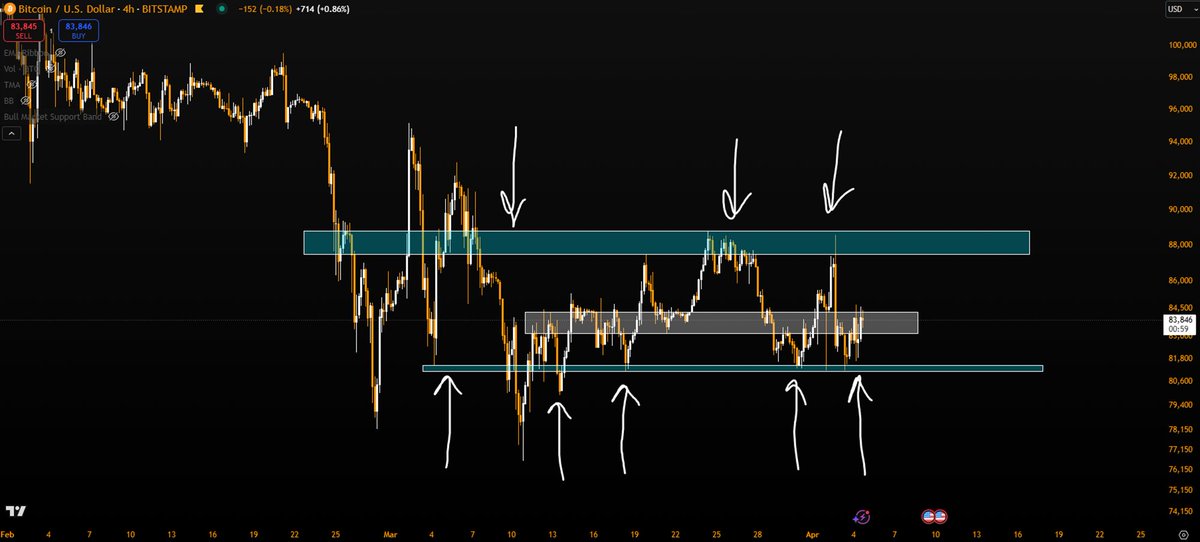This screenshot has height=542, width=1200.
Task: Click the 76,150 price scale label
Action: (1179, 470)
